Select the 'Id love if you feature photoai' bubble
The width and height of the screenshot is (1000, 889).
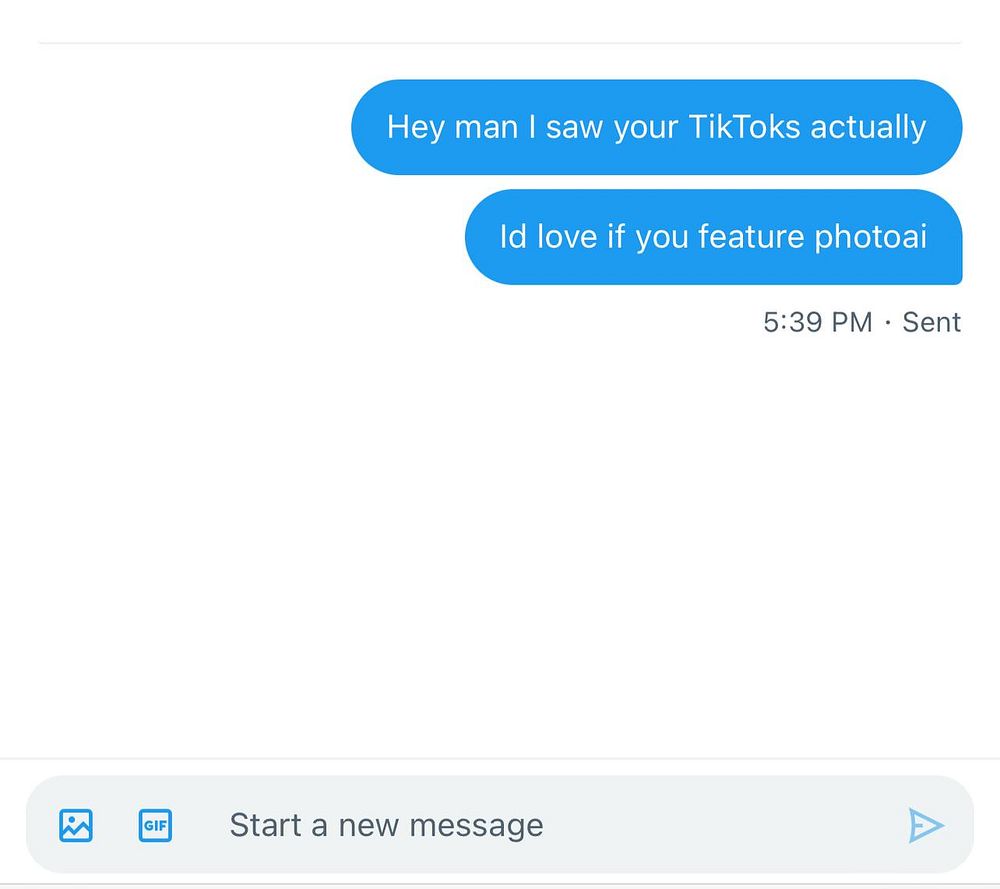tap(713, 237)
